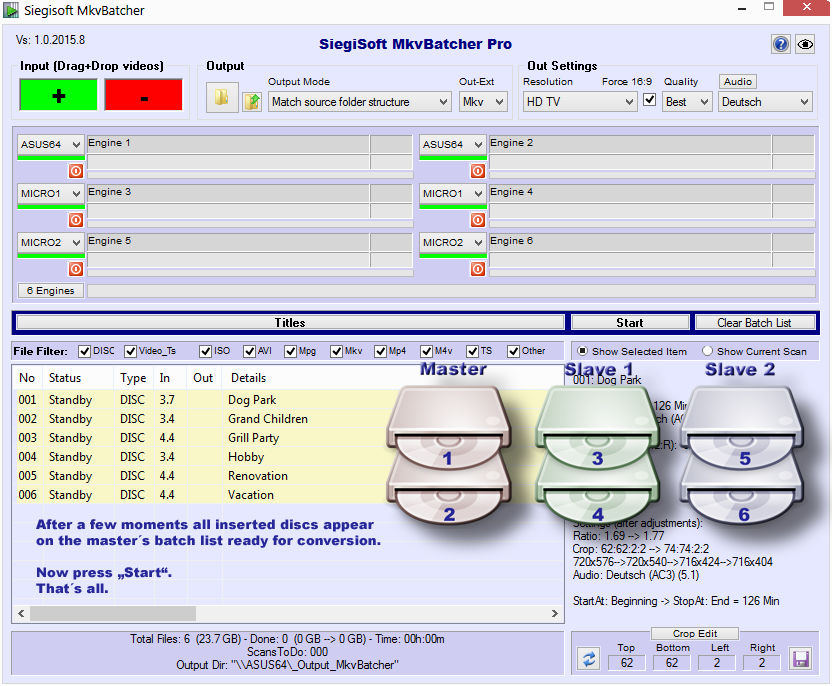Click the batch list scroll right arrow
832x686 pixels.
(554, 613)
